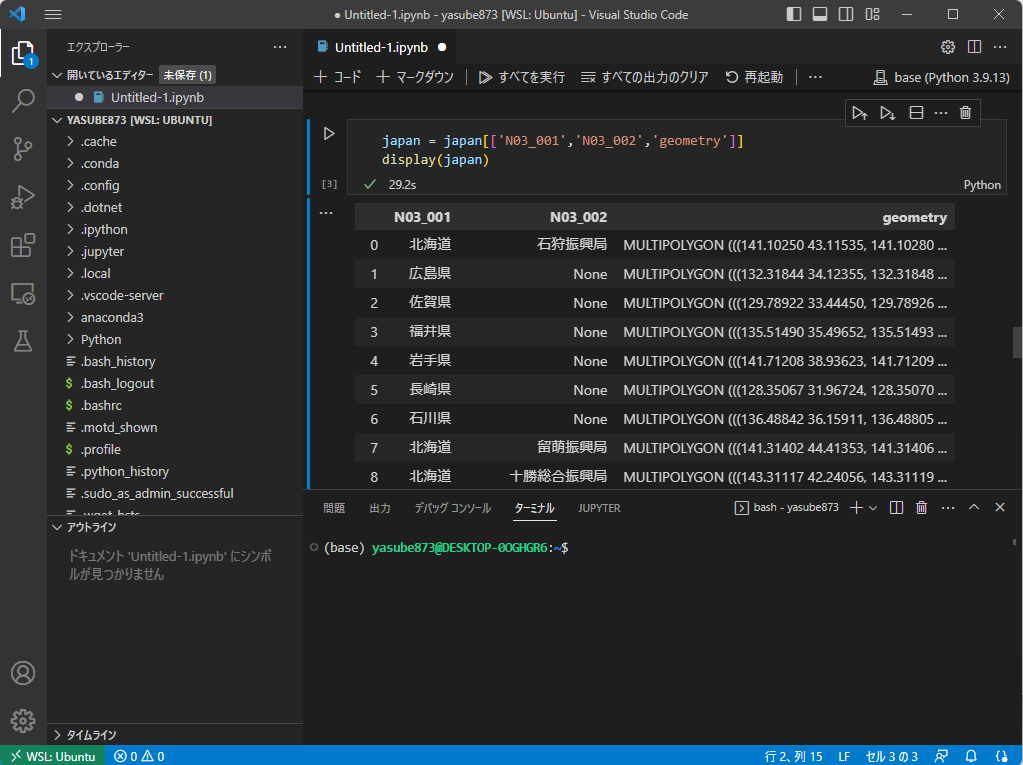Toggle secondary side bar layout icon
This screenshot has width=1023, height=765.
[x=846, y=14]
